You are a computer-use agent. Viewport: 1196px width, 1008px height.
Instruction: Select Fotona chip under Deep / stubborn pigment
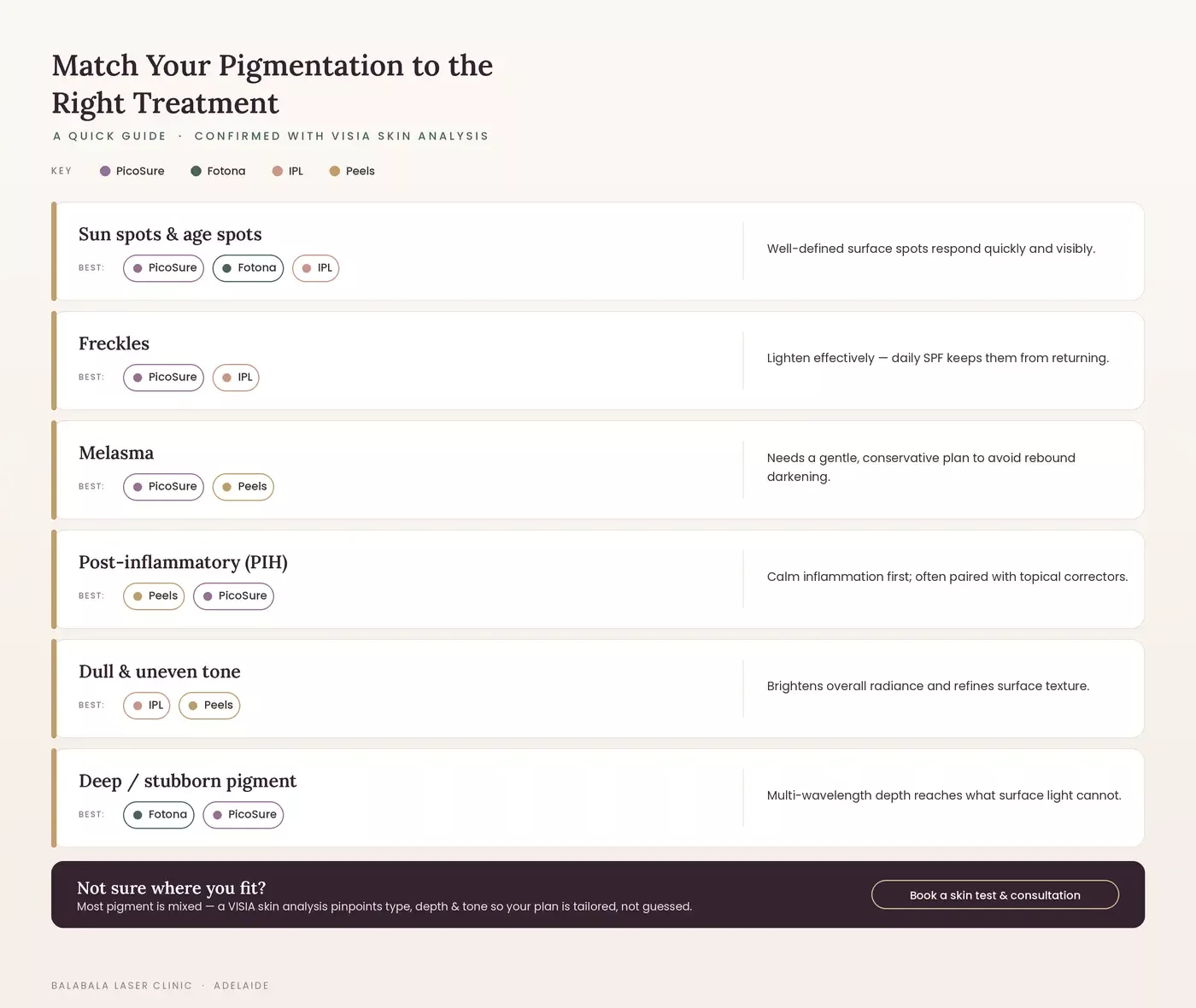pyautogui.click(x=159, y=815)
